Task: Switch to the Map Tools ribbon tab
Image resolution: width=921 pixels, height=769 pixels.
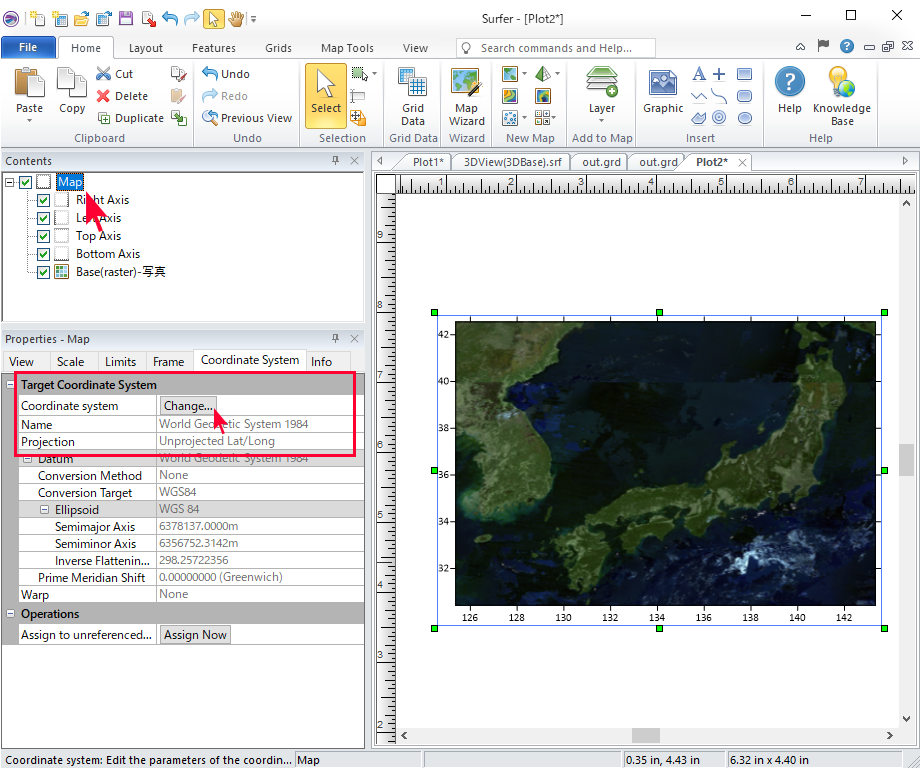Action: [x=347, y=48]
